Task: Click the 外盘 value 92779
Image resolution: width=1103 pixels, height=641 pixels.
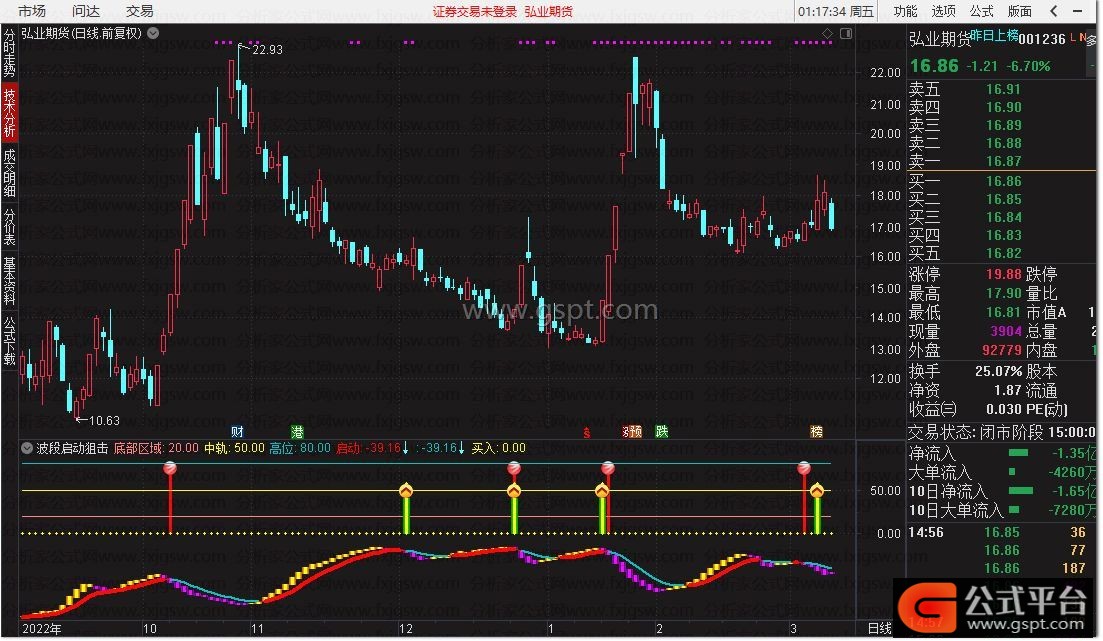Action: tap(1001, 350)
